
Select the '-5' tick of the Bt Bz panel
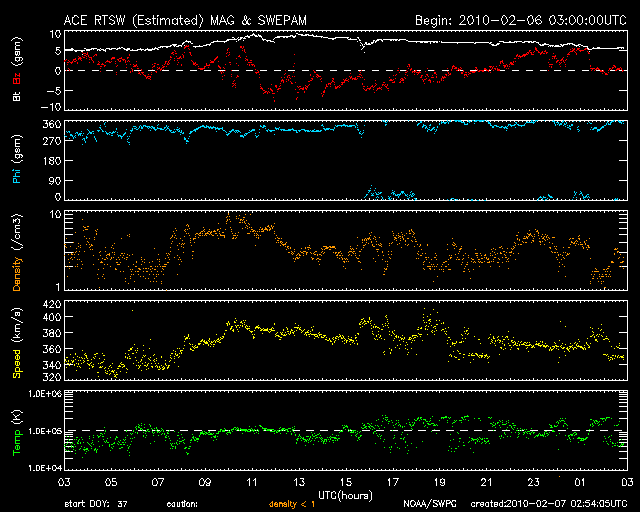(x=53, y=90)
